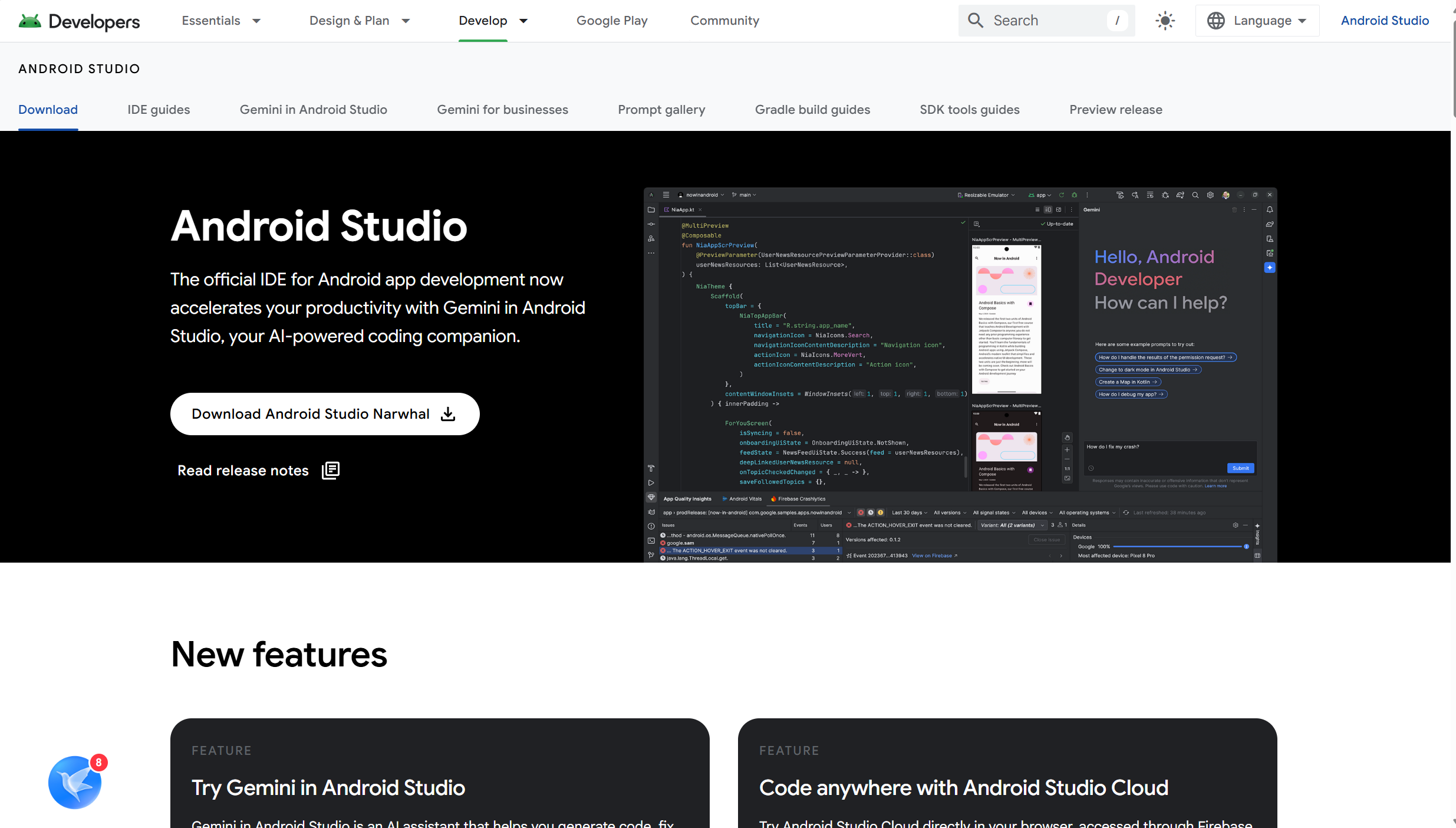Switch to Prompt gallery tab
1456x828 pixels.
tap(661, 110)
